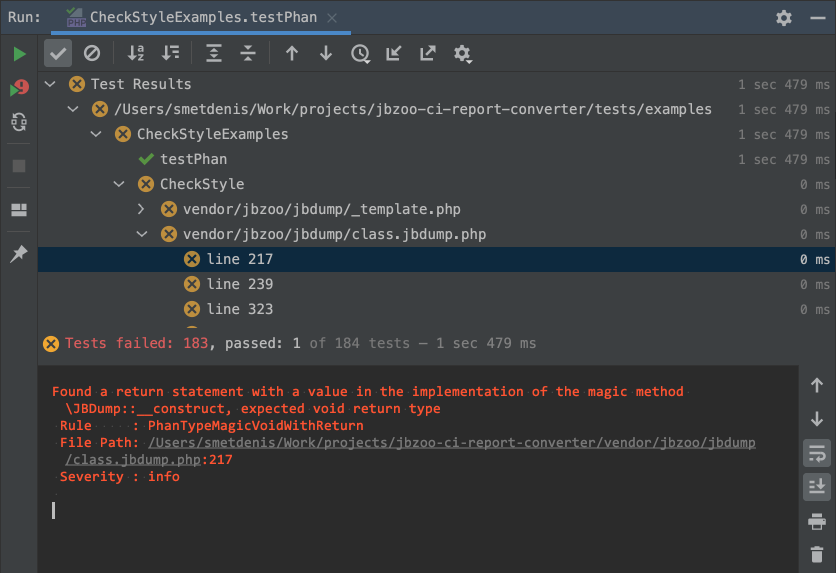Toggle scroll to end of console
The height and width of the screenshot is (573, 836).
817,487
